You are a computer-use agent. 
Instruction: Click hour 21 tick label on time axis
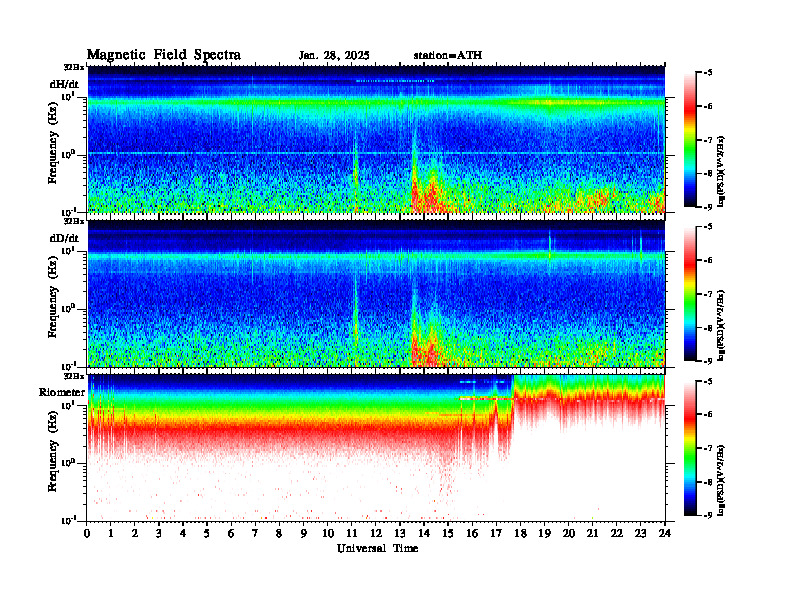click(x=592, y=534)
